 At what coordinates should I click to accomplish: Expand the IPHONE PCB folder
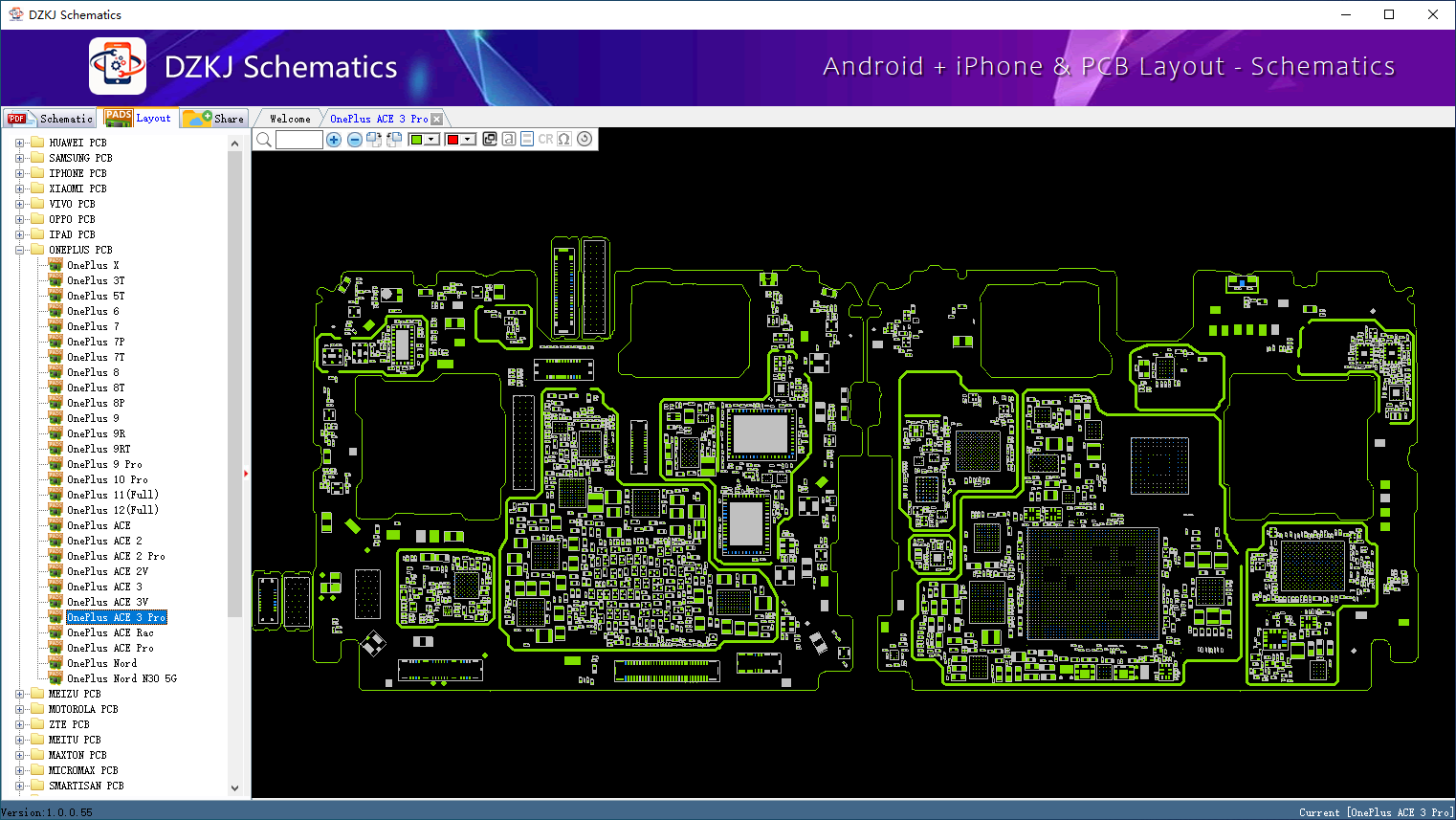pos(19,173)
